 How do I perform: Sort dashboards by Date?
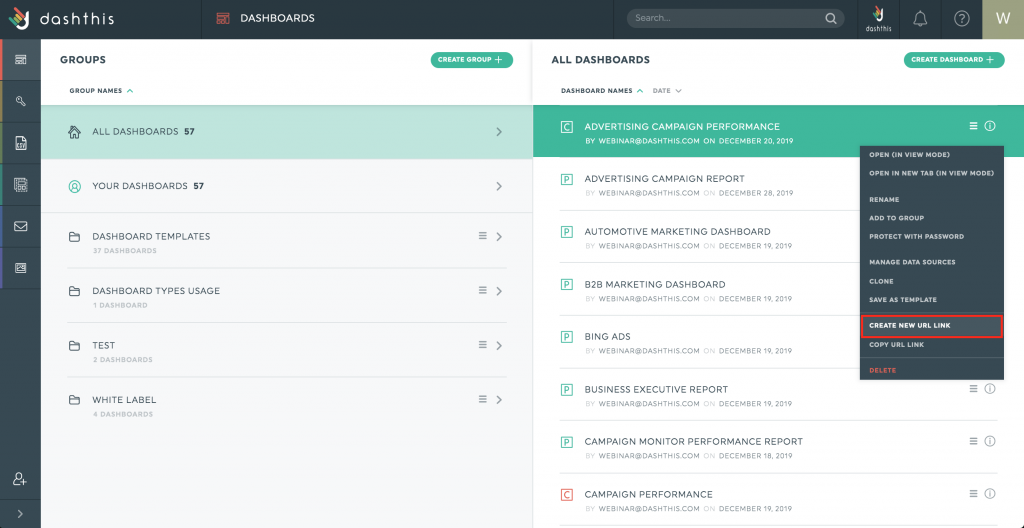click(667, 91)
